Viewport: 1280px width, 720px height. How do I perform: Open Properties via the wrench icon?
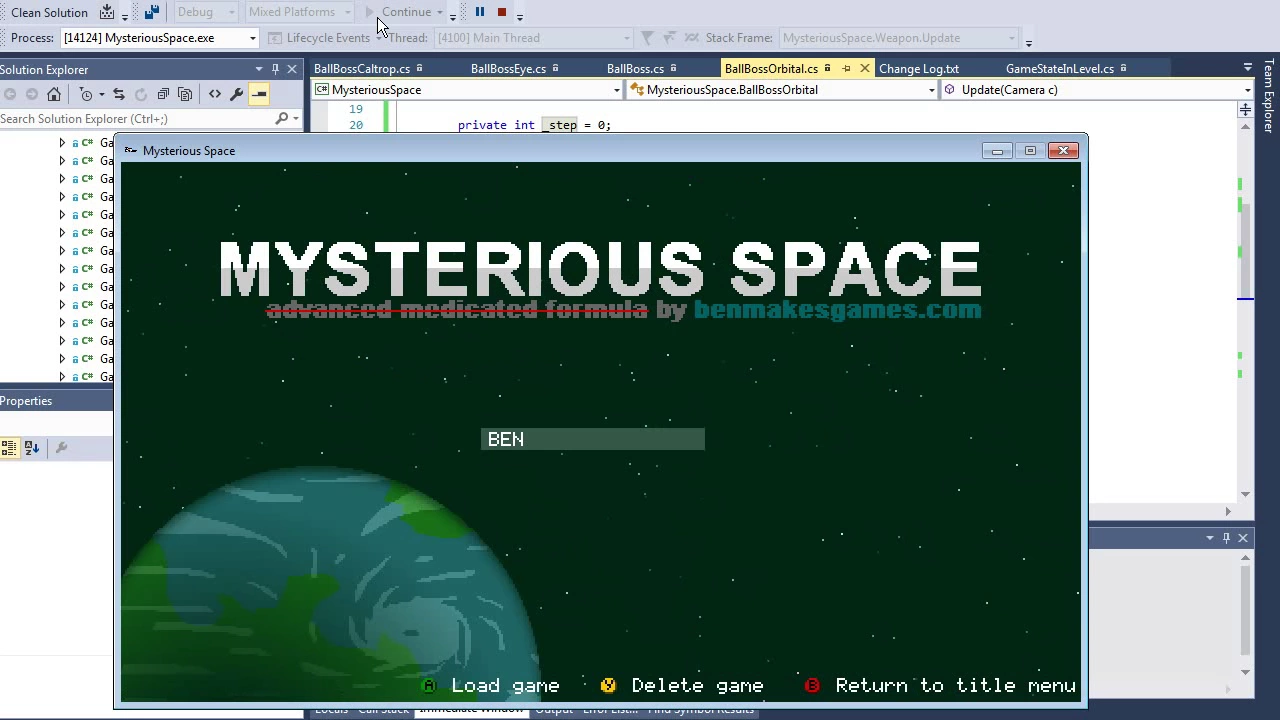tap(237, 94)
